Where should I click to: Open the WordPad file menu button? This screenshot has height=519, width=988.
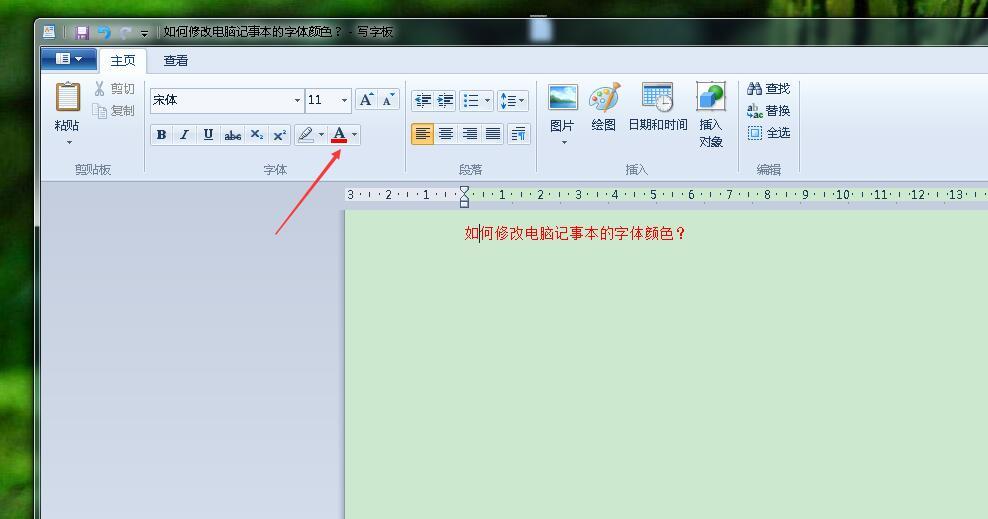68,60
